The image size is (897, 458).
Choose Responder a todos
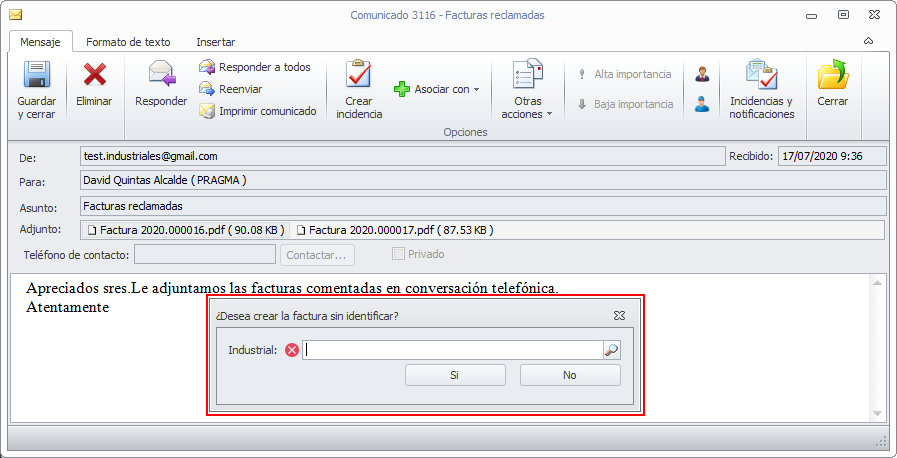[x=255, y=67]
